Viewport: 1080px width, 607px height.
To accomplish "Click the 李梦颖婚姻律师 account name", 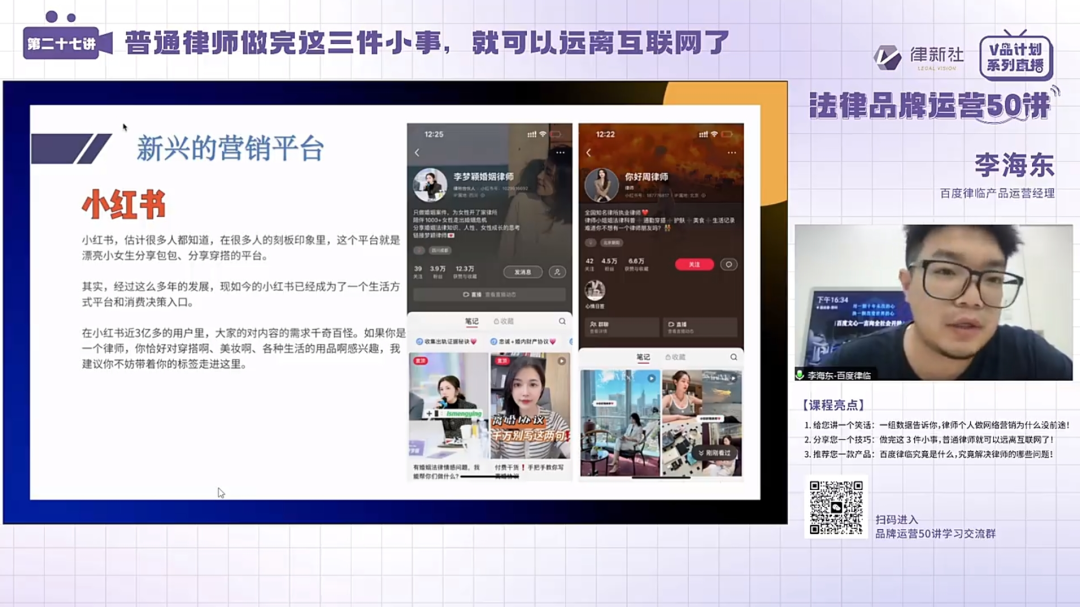I will 484,176.
